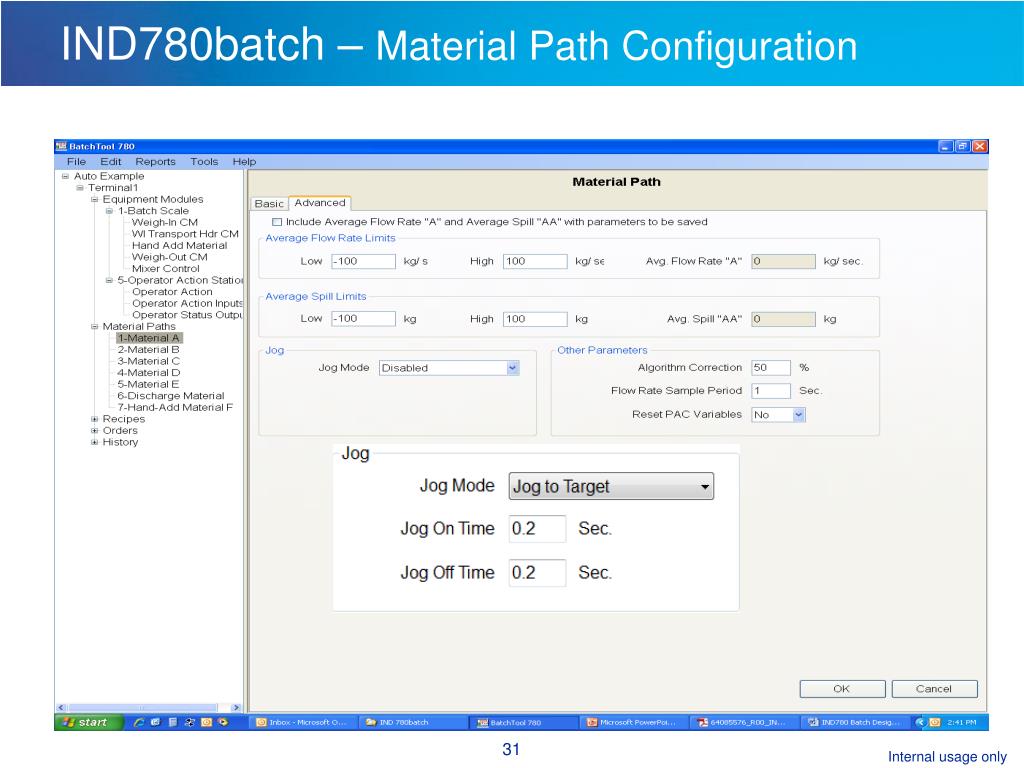The height and width of the screenshot is (768, 1024).
Task: Click Average Spill Low field
Action: pyautogui.click(x=363, y=319)
